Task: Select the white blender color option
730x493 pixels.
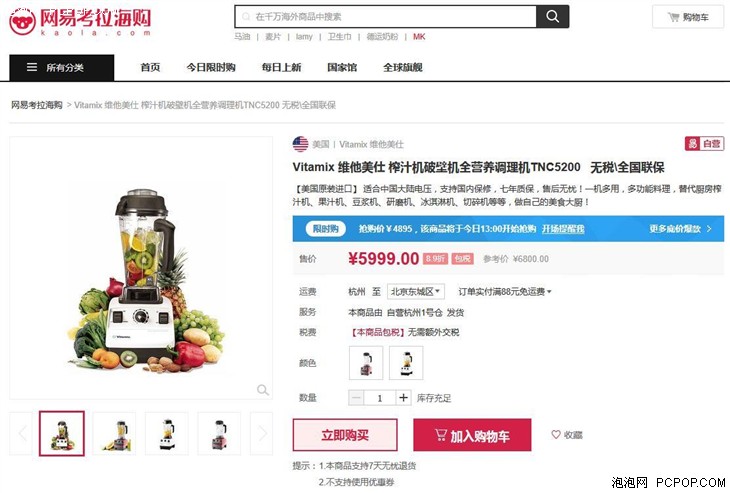Action: (x=406, y=363)
